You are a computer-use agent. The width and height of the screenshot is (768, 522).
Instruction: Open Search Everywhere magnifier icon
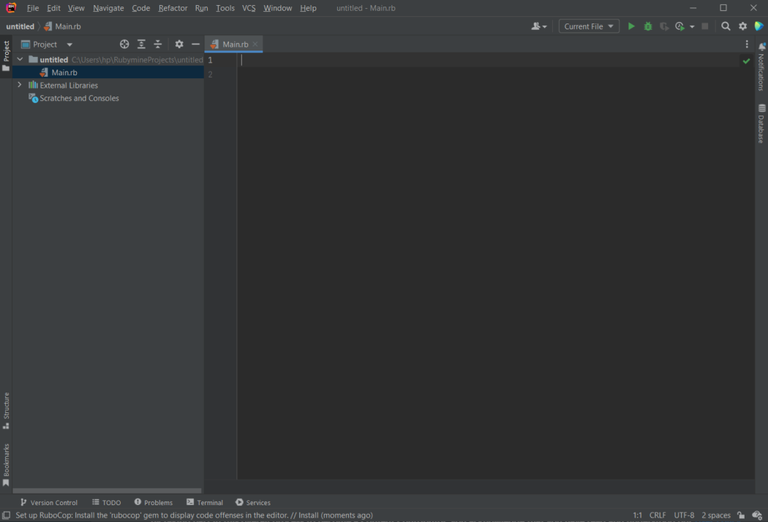[x=726, y=26]
